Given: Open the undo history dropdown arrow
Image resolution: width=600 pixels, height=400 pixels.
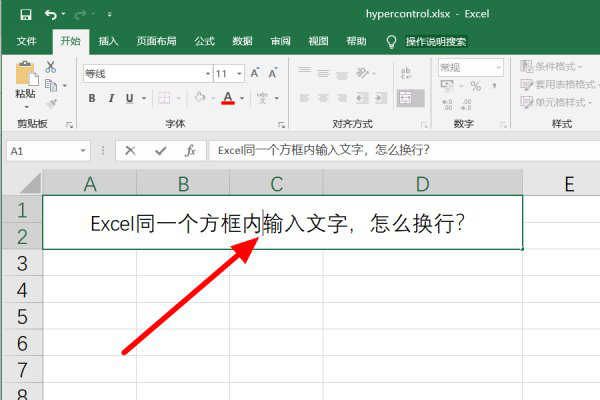Looking at the screenshot, I should click(x=64, y=14).
